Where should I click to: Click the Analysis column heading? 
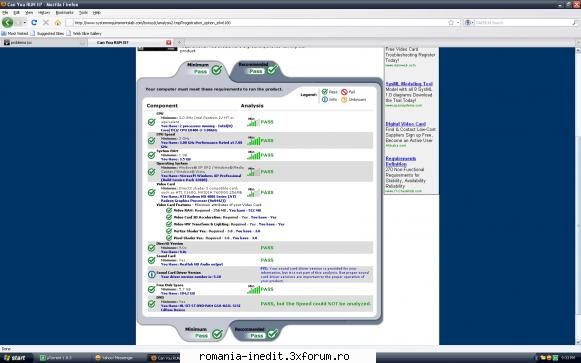(x=252, y=106)
